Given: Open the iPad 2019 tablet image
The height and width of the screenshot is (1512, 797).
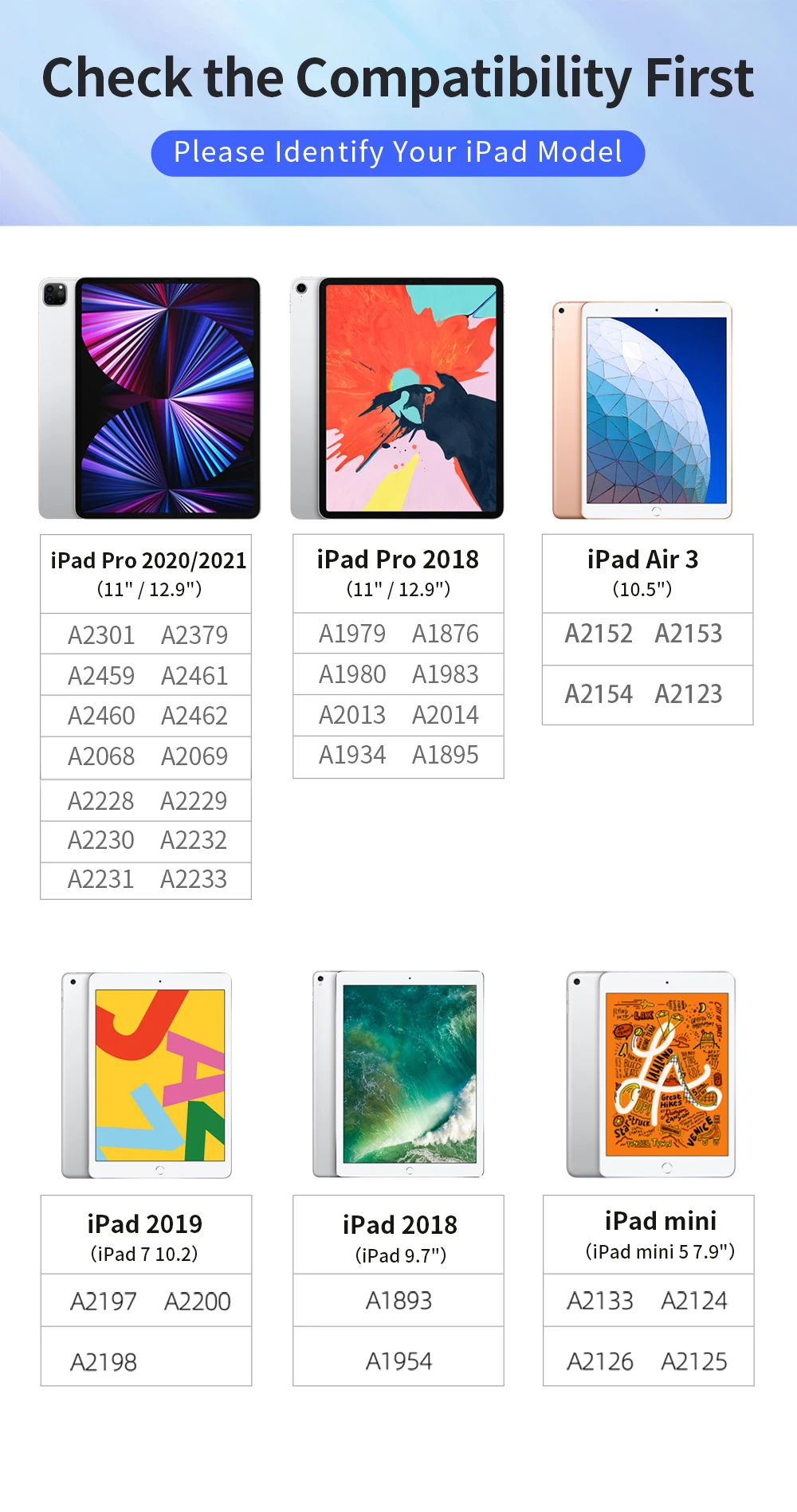Looking at the screenshot, I should coord(147,1074).
